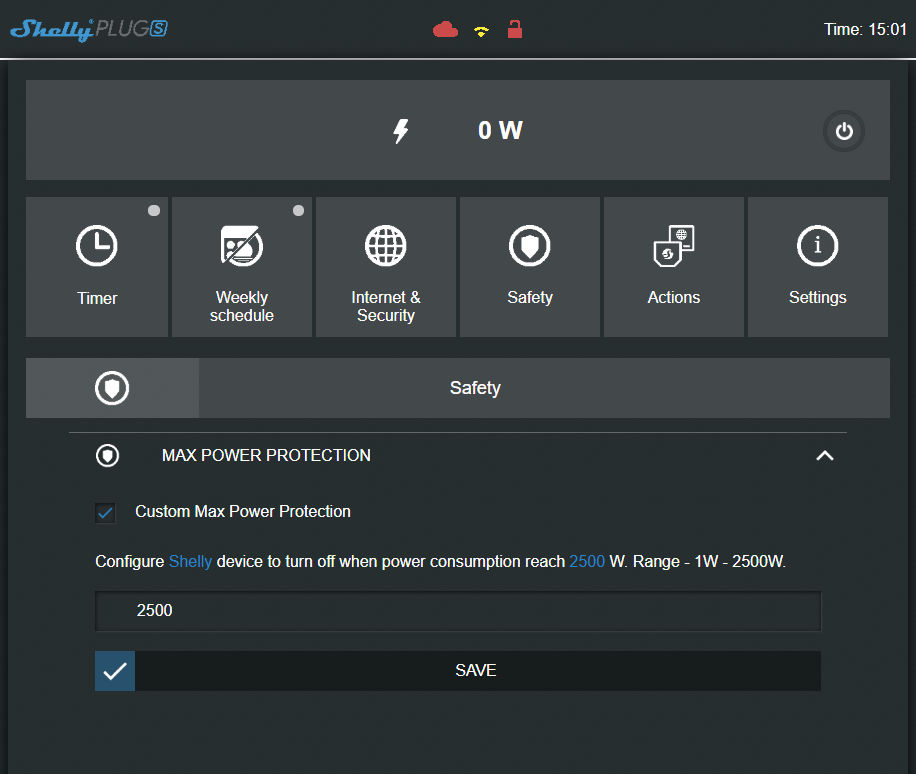Viewport: 916px width, 774px height.
Task: Uncheck Custom Max Power Protection checkbox
Action: click(105, 512)
